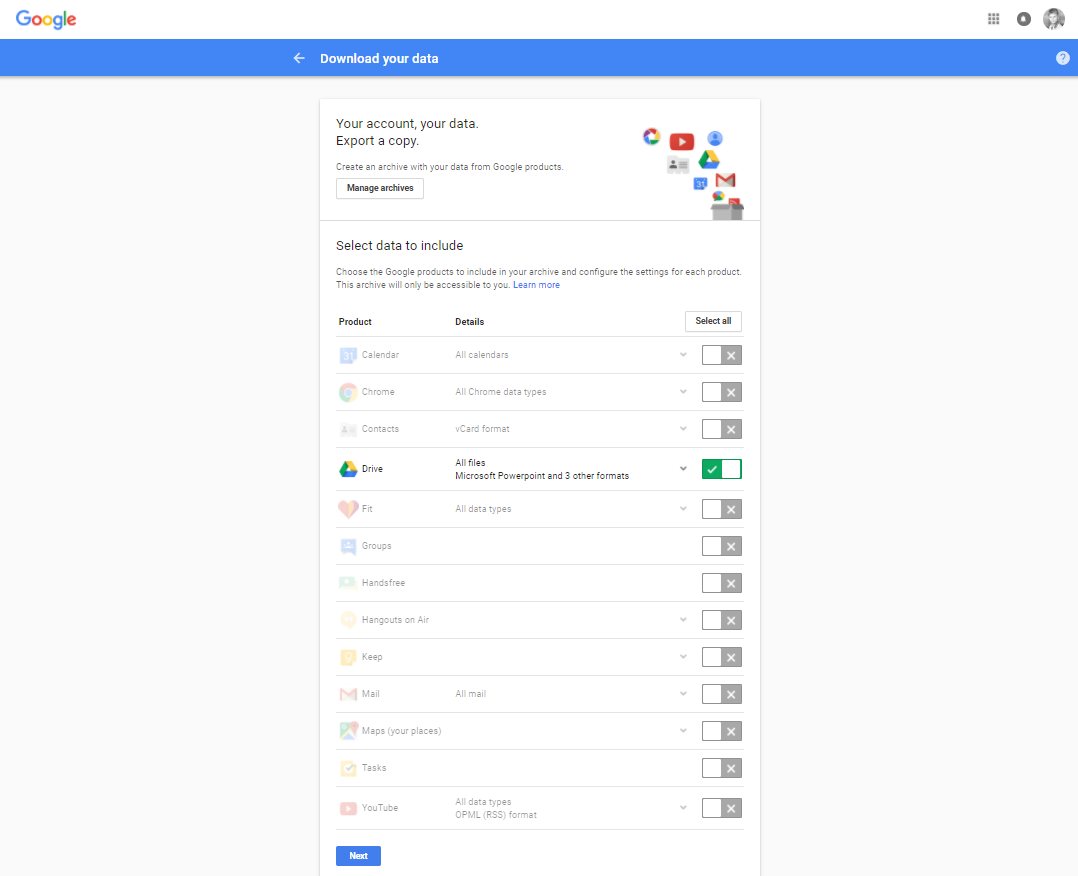The image size is (1078, 876).
Task: Click the Fit heart icon
Action: point(349,510)
